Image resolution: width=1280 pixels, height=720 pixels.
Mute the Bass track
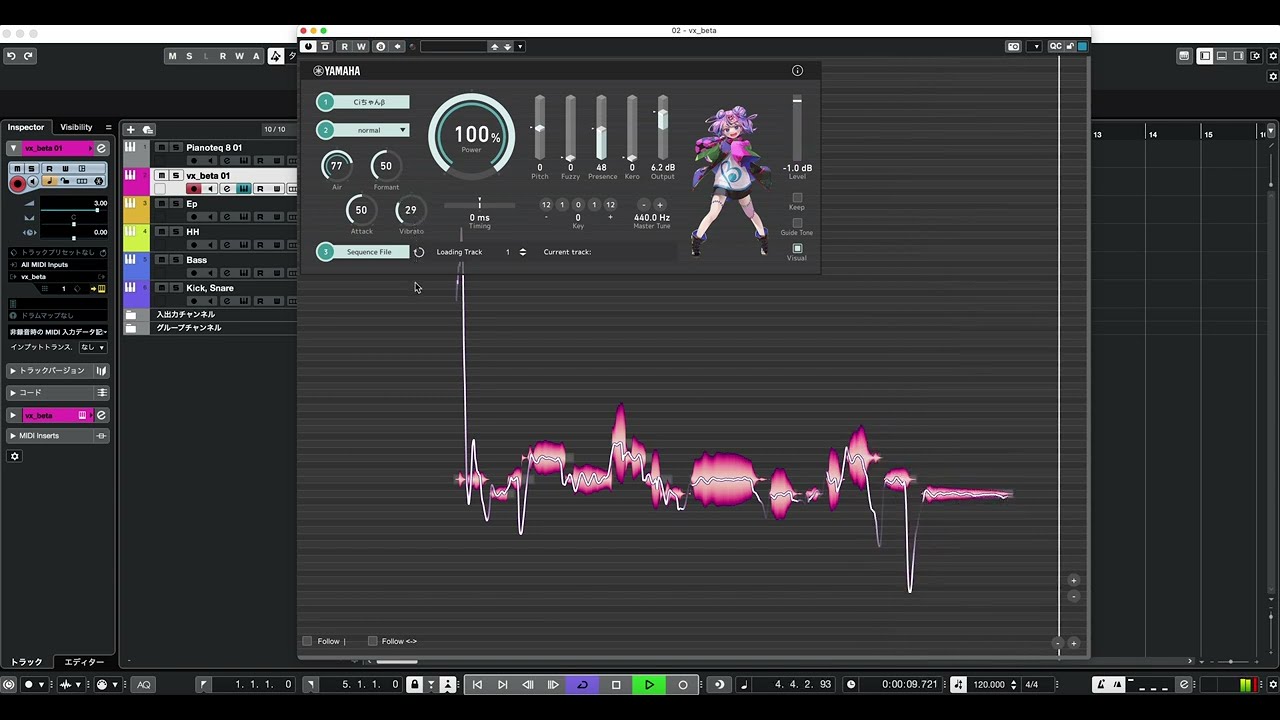pyautogui.click(x=161, y=260)
